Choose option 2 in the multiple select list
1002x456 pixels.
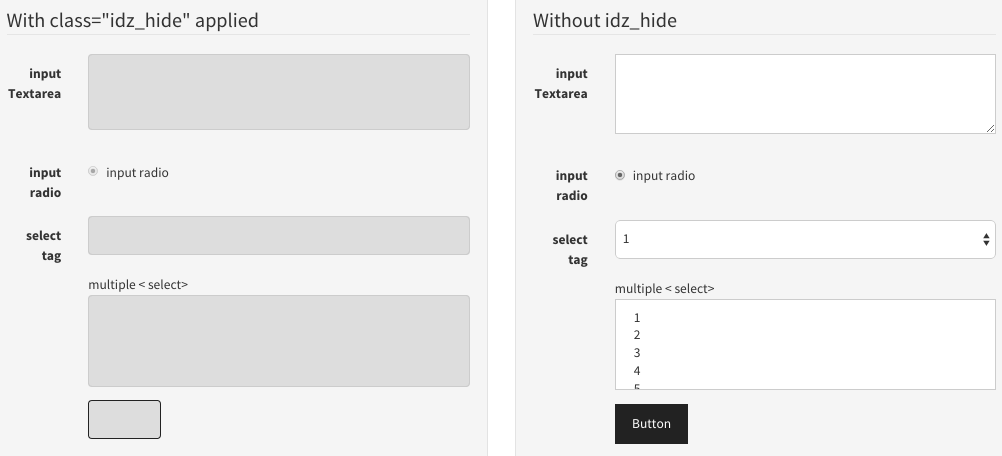637,335
